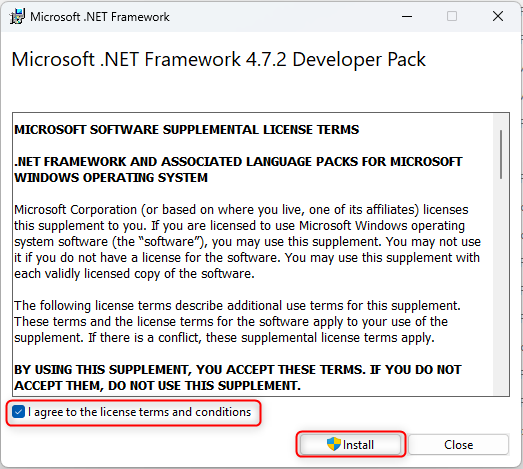Click the paragraph starting 'Microsoft Corporation'
Screen dimensions: 523x469
(x=247, y=242)
